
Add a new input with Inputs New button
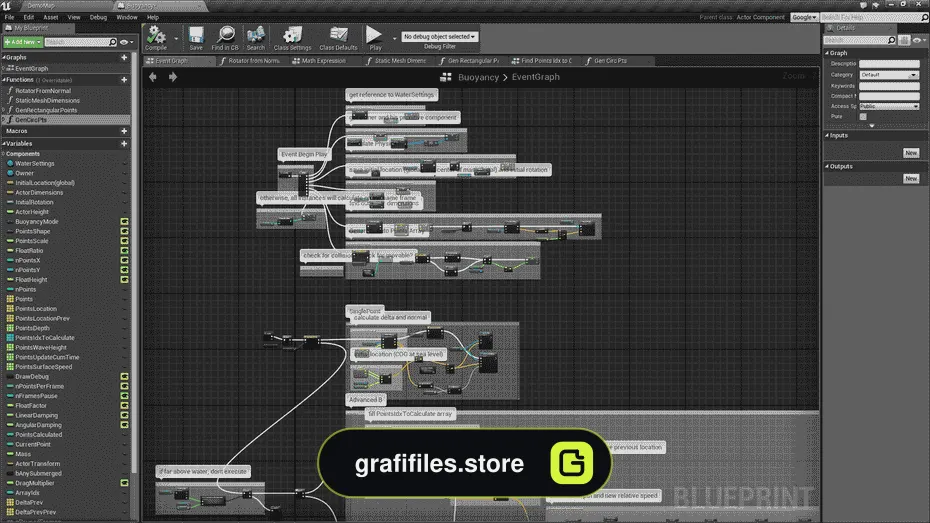point(910,152)
